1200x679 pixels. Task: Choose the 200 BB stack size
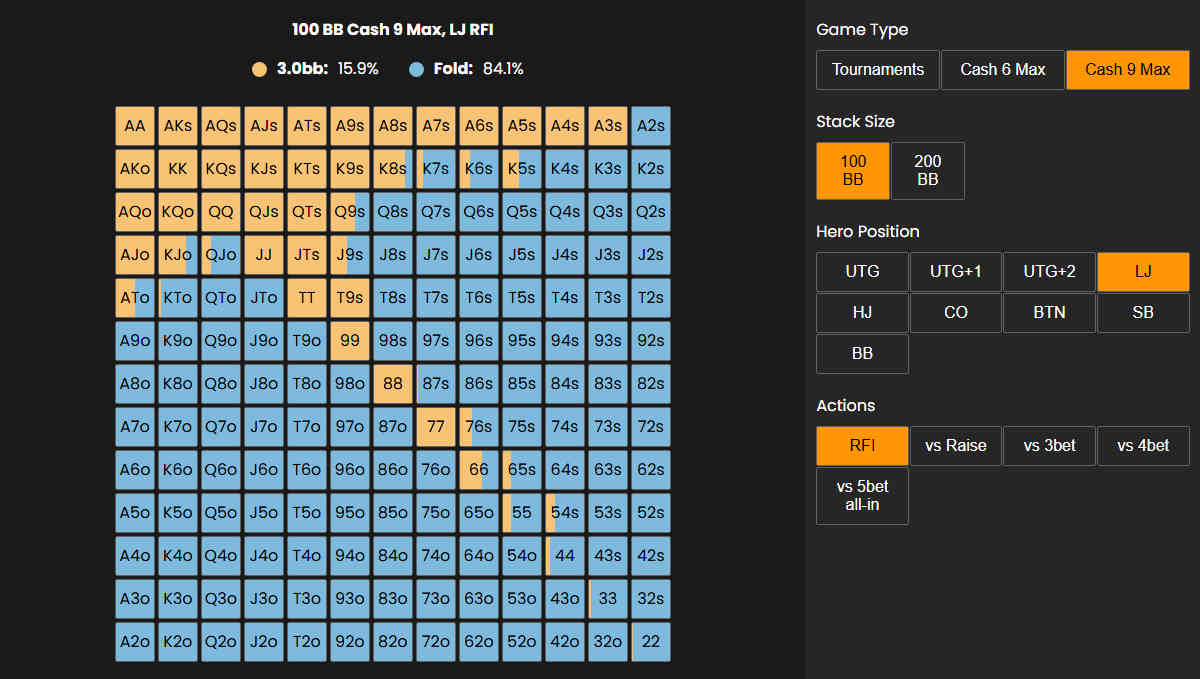coord(927,170)
